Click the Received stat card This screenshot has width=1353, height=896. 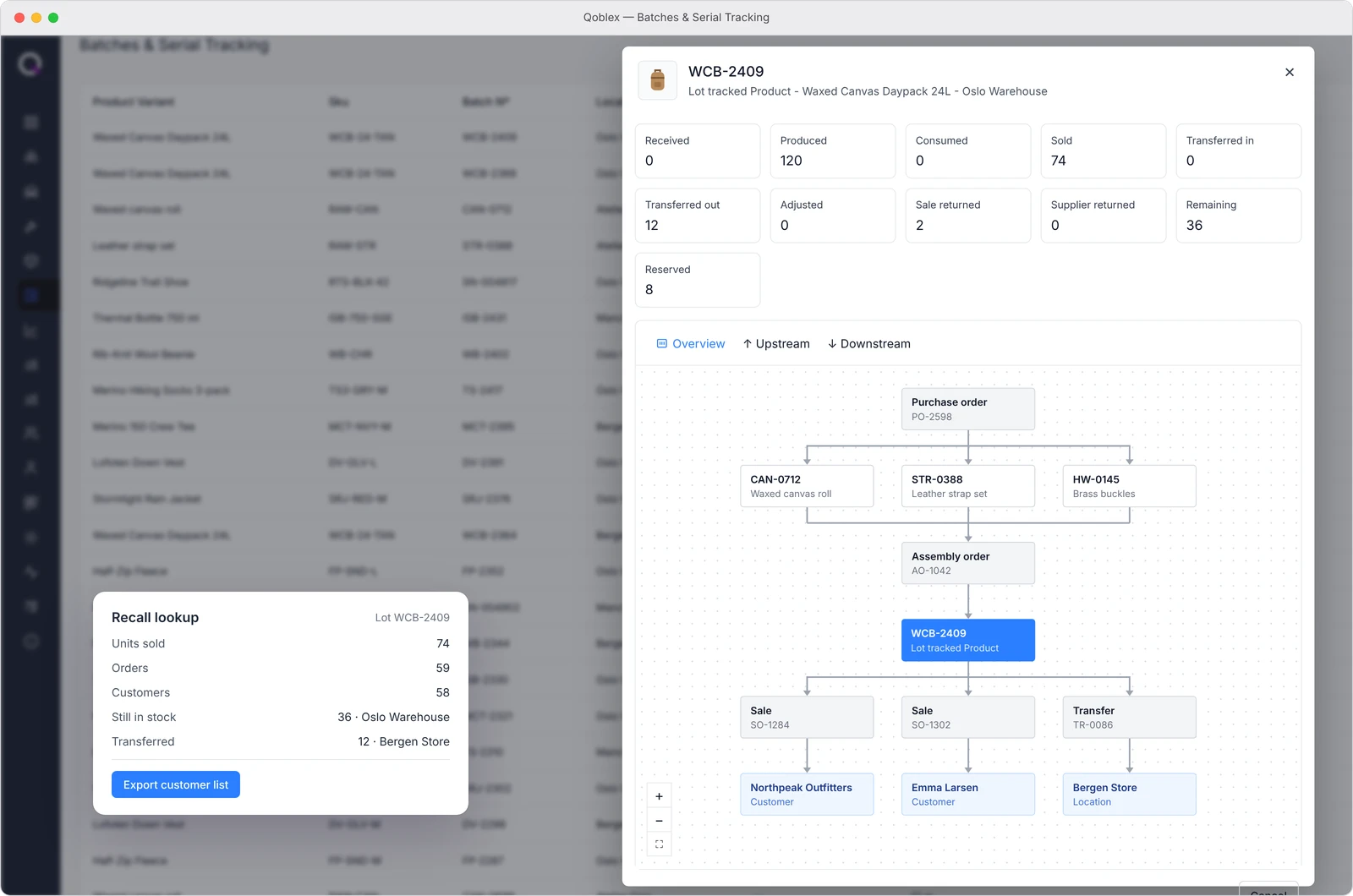(x=698, y=151)
